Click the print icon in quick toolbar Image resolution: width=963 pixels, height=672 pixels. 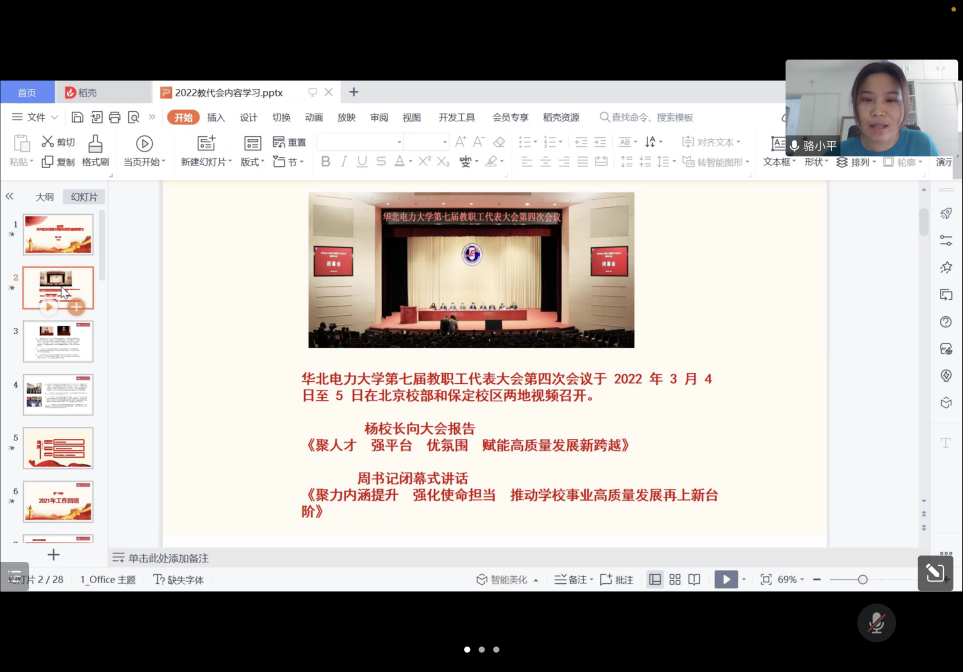click(114, 117)
